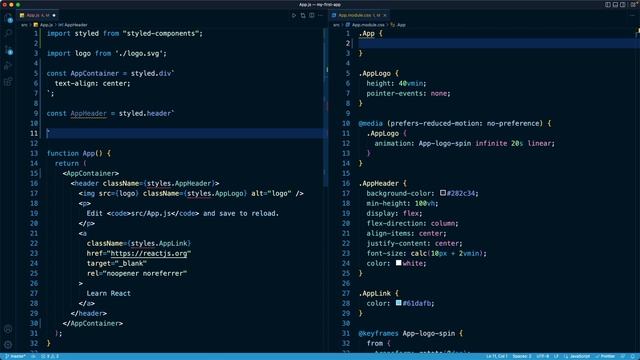Open the Extensions view
640x360 pixels.
[8, 82]
